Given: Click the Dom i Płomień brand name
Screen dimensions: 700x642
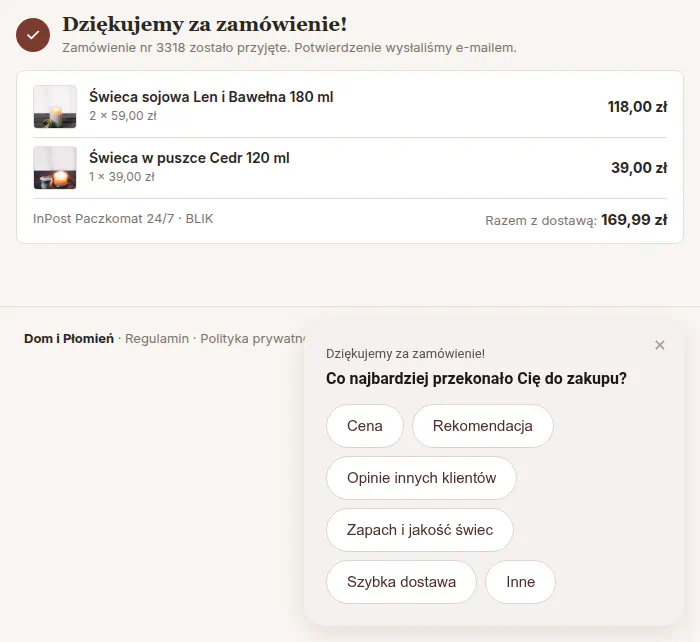Looking at the screenshot, I should coord(69,339).
